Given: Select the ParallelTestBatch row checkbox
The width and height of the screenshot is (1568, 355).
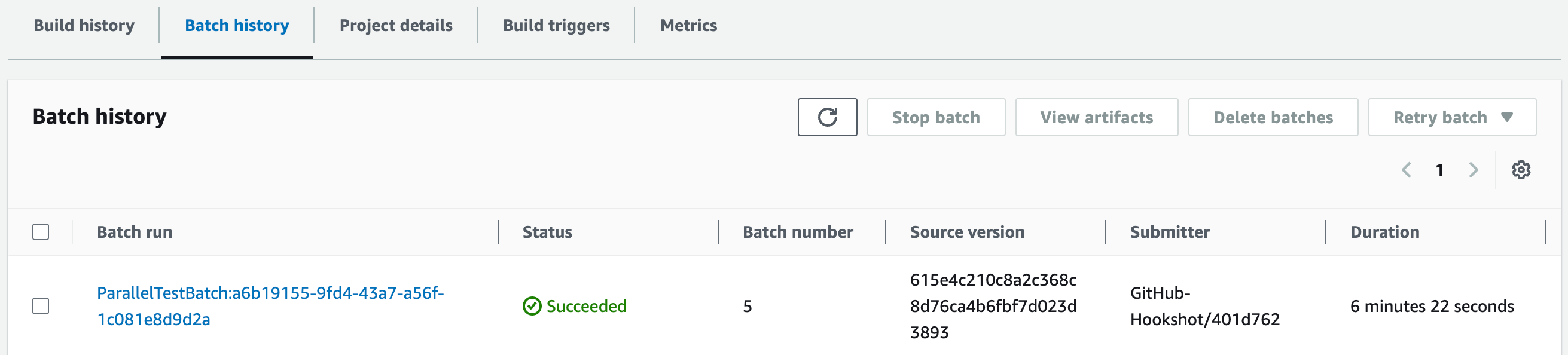Looking at the screenshot, I should point(41,307).
